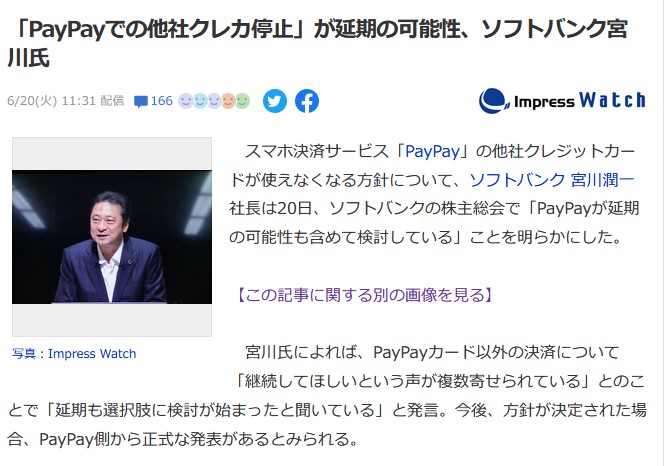Click the light blue smiley face reaction
Image resolution: width=664 pixels, height=466 pixels.
pyautogui.click(x=201, y=101)
